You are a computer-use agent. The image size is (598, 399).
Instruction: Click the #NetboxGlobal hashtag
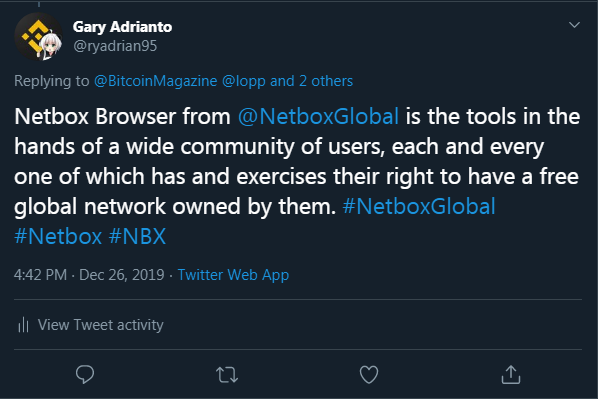419,206
